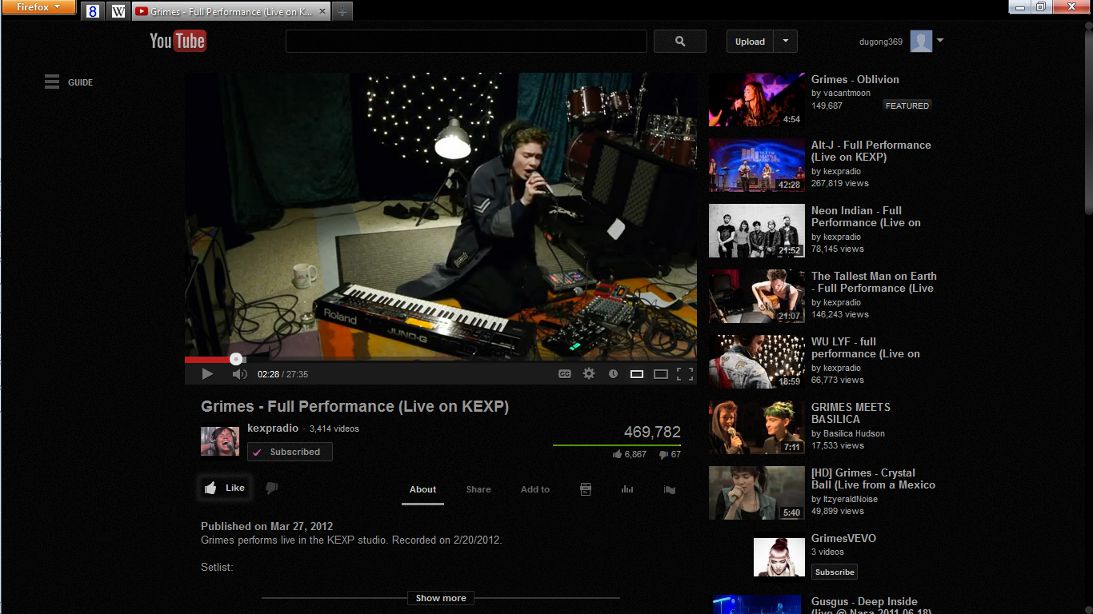Click the FEATURED badge on Oblivion
Viewport: 1093px width, 614px height.
click(906, 106)
